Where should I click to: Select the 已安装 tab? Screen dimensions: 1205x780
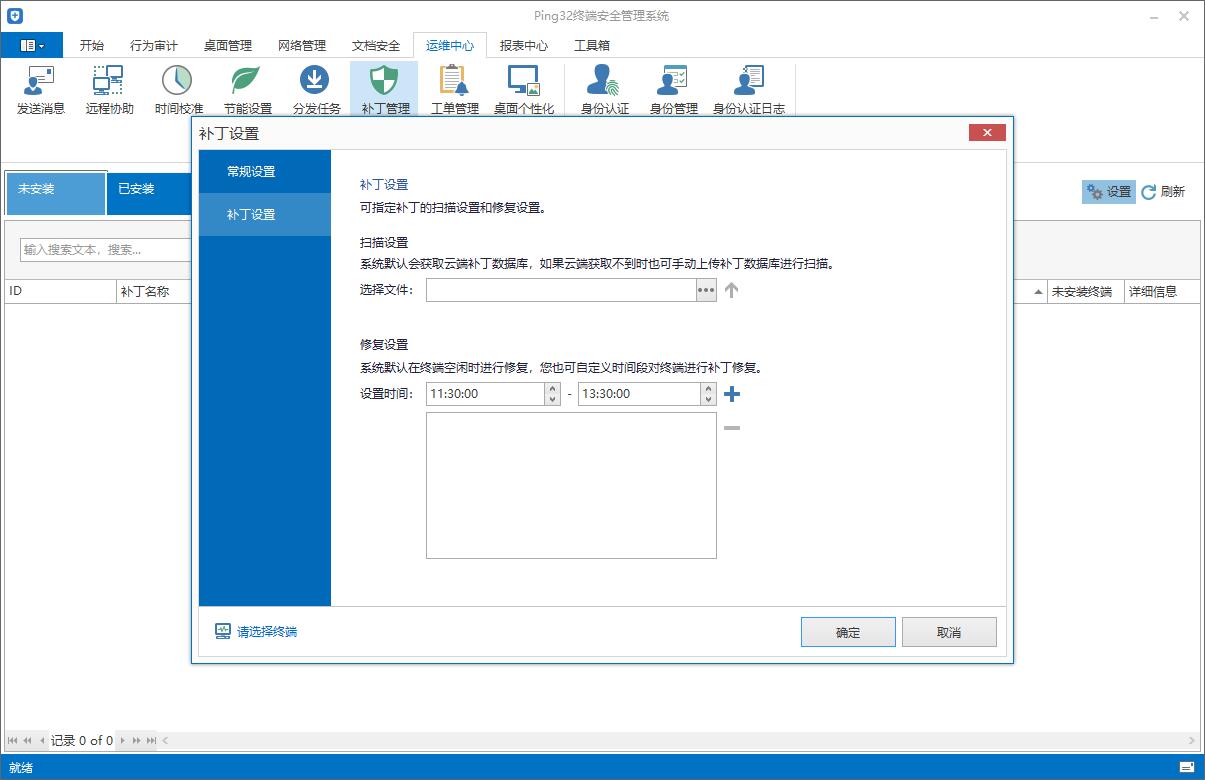148,193
